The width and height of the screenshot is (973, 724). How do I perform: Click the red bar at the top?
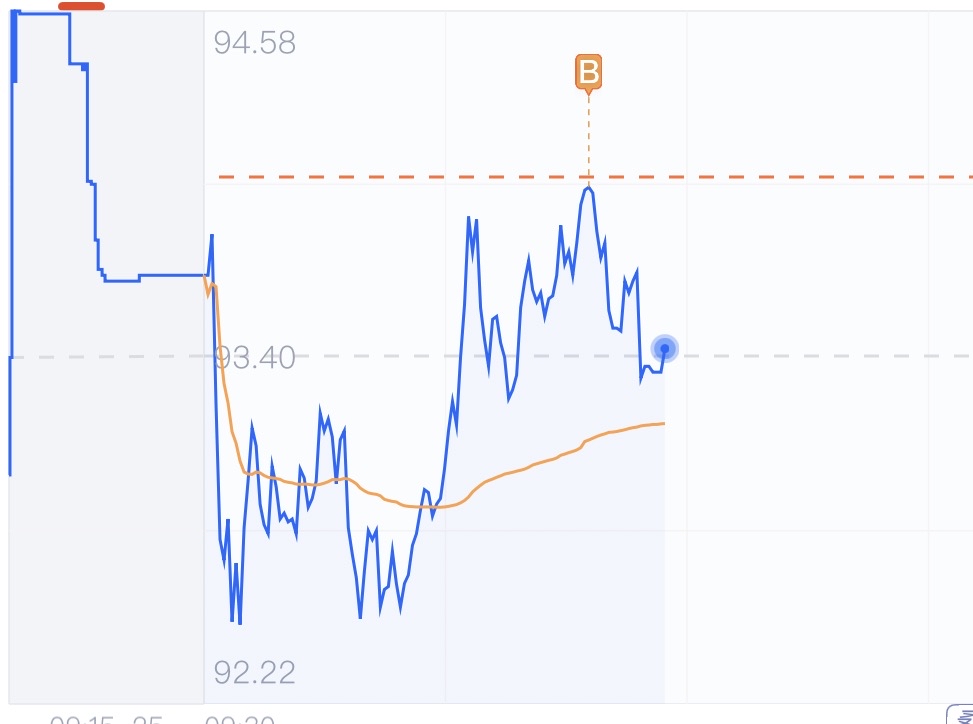point(81,6)
